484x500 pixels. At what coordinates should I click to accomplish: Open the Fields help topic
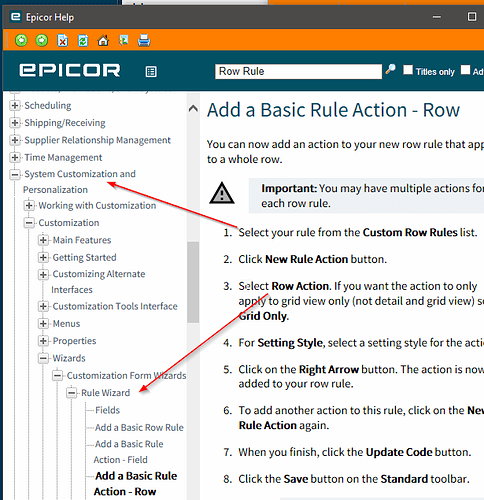coord(107,410)
